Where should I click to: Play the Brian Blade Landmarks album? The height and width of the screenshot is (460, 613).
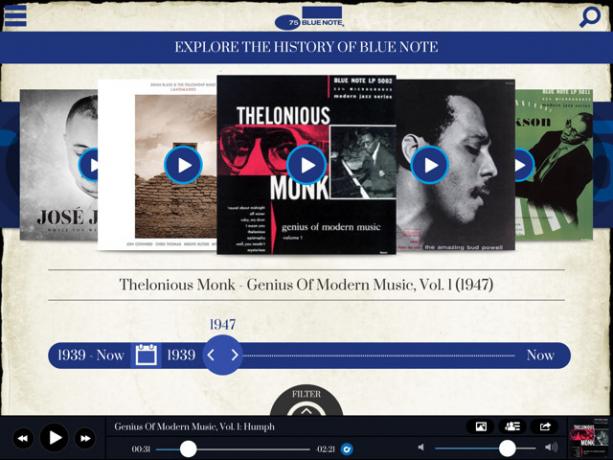183,165
